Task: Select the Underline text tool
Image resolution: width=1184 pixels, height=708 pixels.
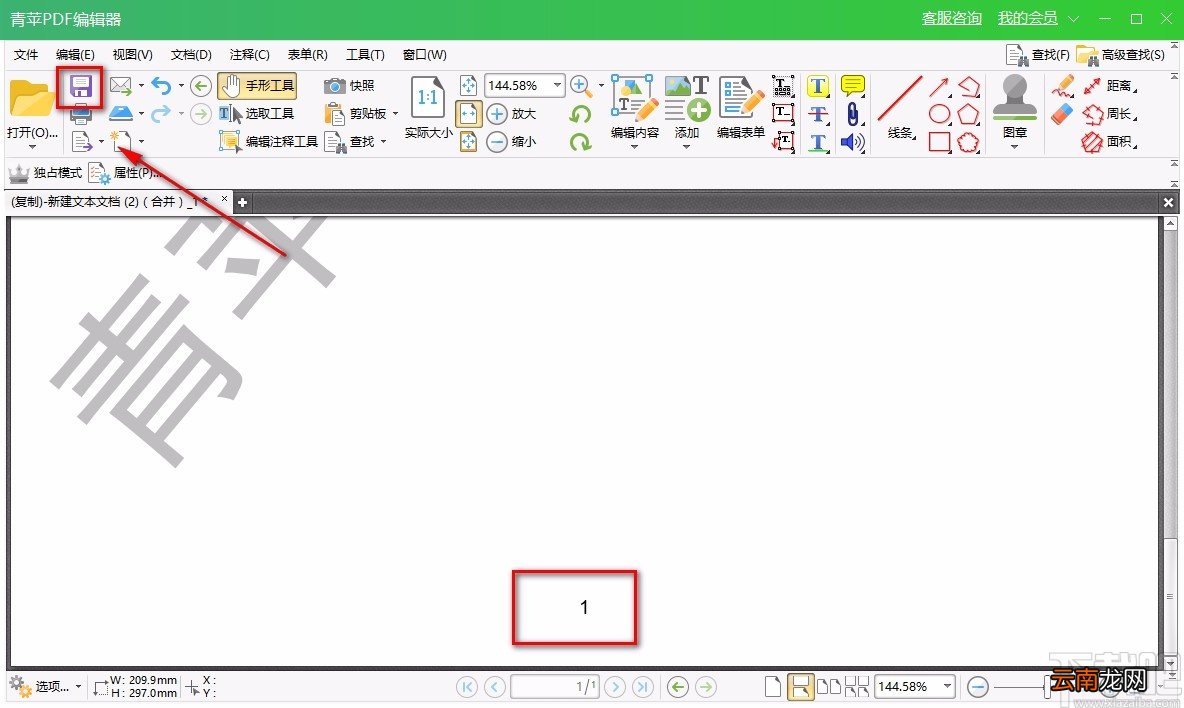Action: [818, 142]
